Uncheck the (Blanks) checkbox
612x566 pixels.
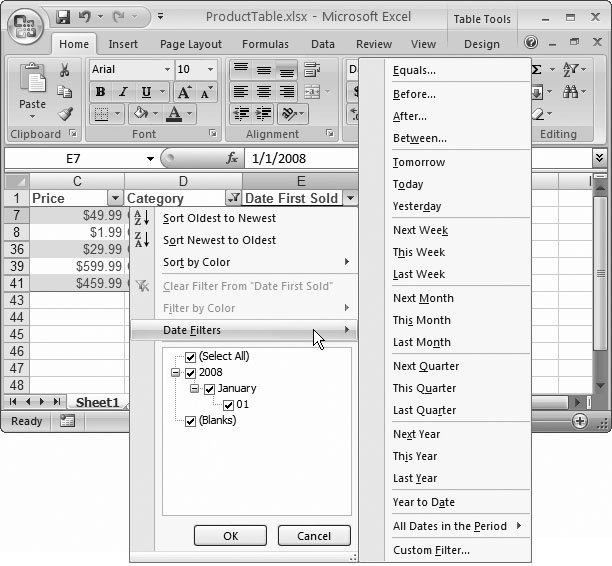pyautogui.click(x=190, y=421)
